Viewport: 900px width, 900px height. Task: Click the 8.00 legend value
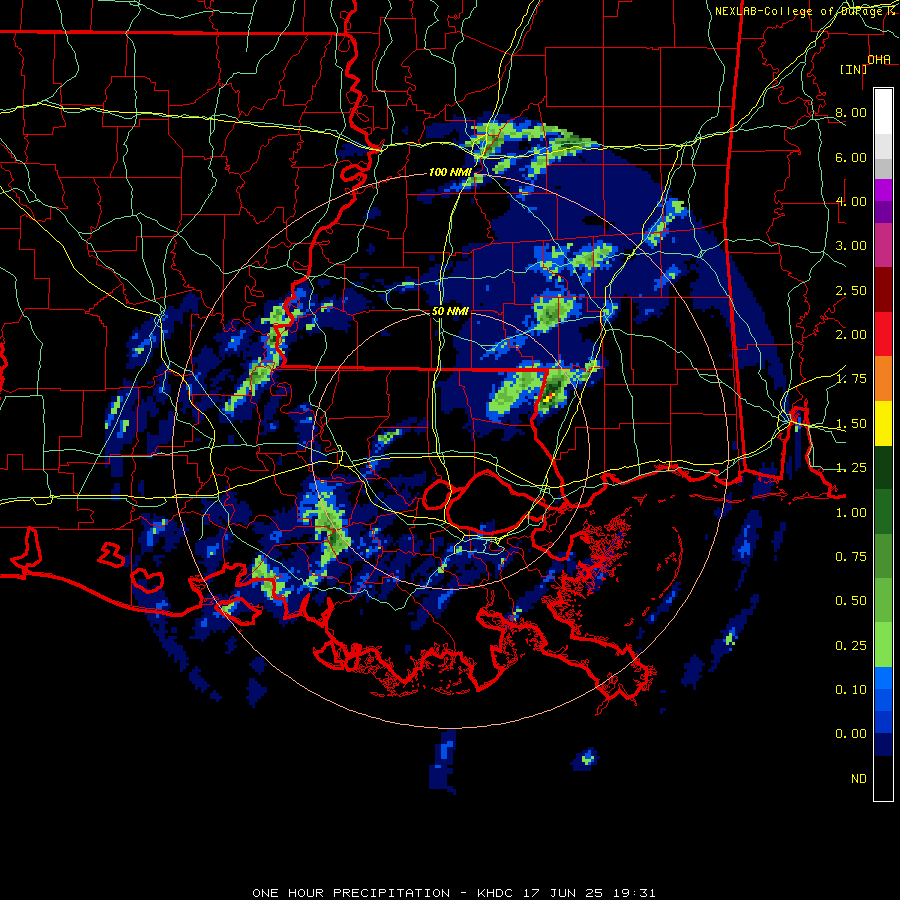851,112
